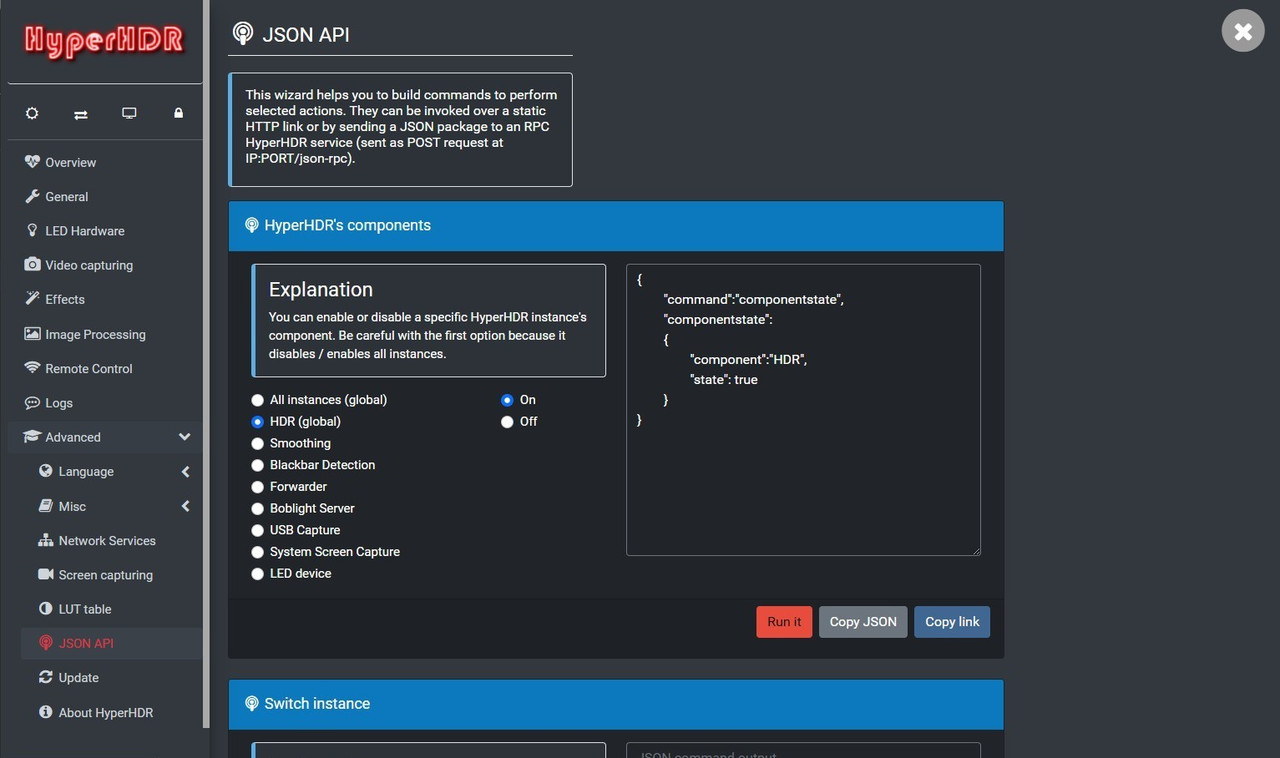Viewport: 1280px width, 758px height.
Task: Click inside the componentstate JSON text area
Action: click(803, 410)
